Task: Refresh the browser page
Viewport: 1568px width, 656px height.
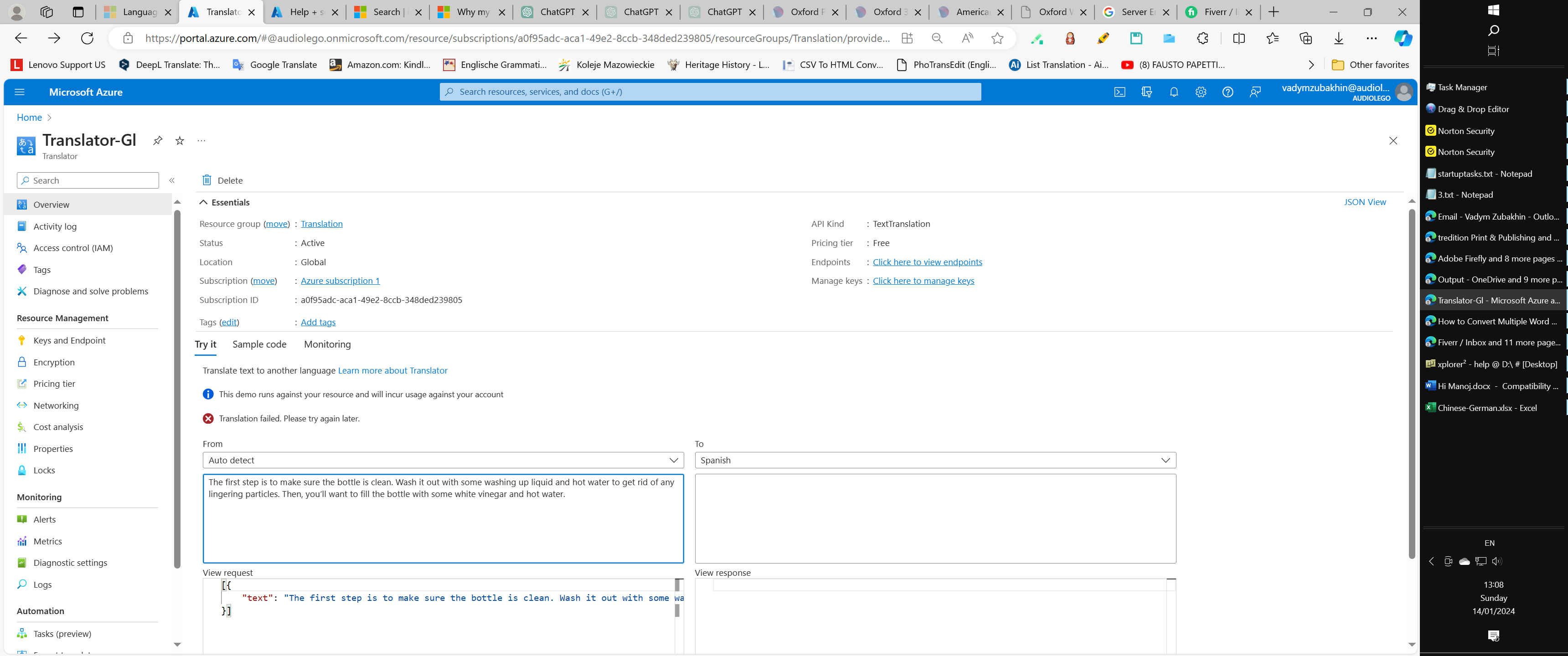Action: pos(87,38)
